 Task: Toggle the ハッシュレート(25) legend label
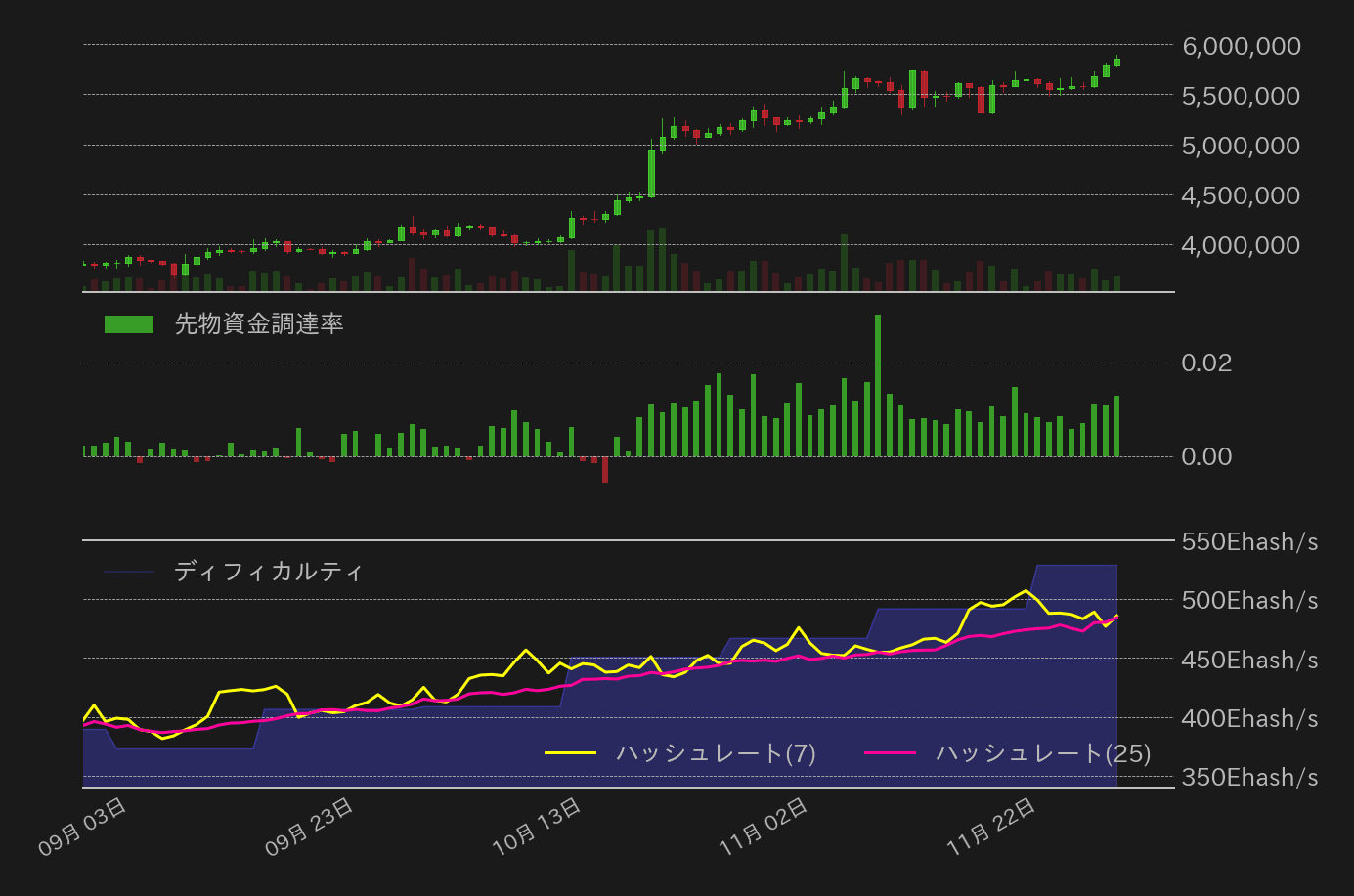pos(1042,753)
